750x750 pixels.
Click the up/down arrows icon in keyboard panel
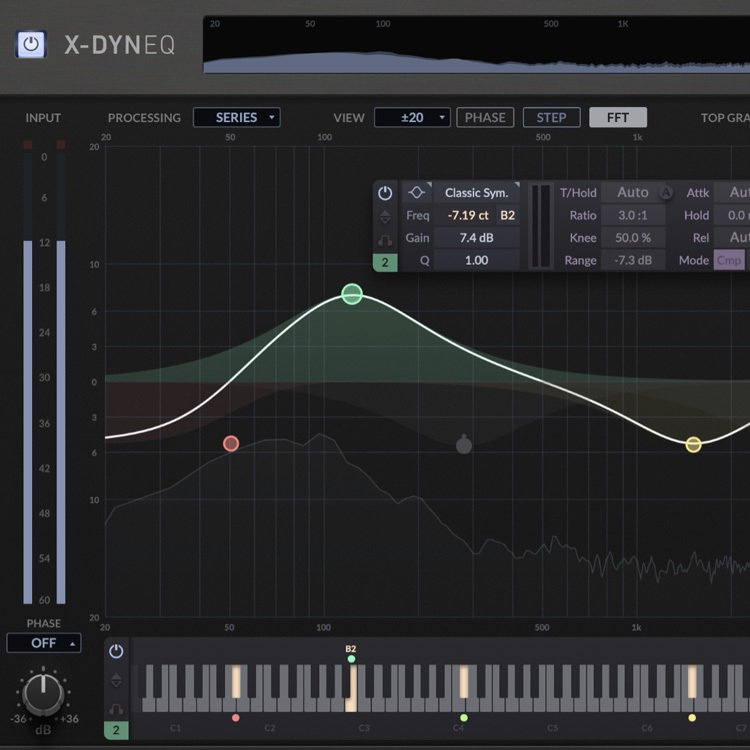(x=116, y=680)
